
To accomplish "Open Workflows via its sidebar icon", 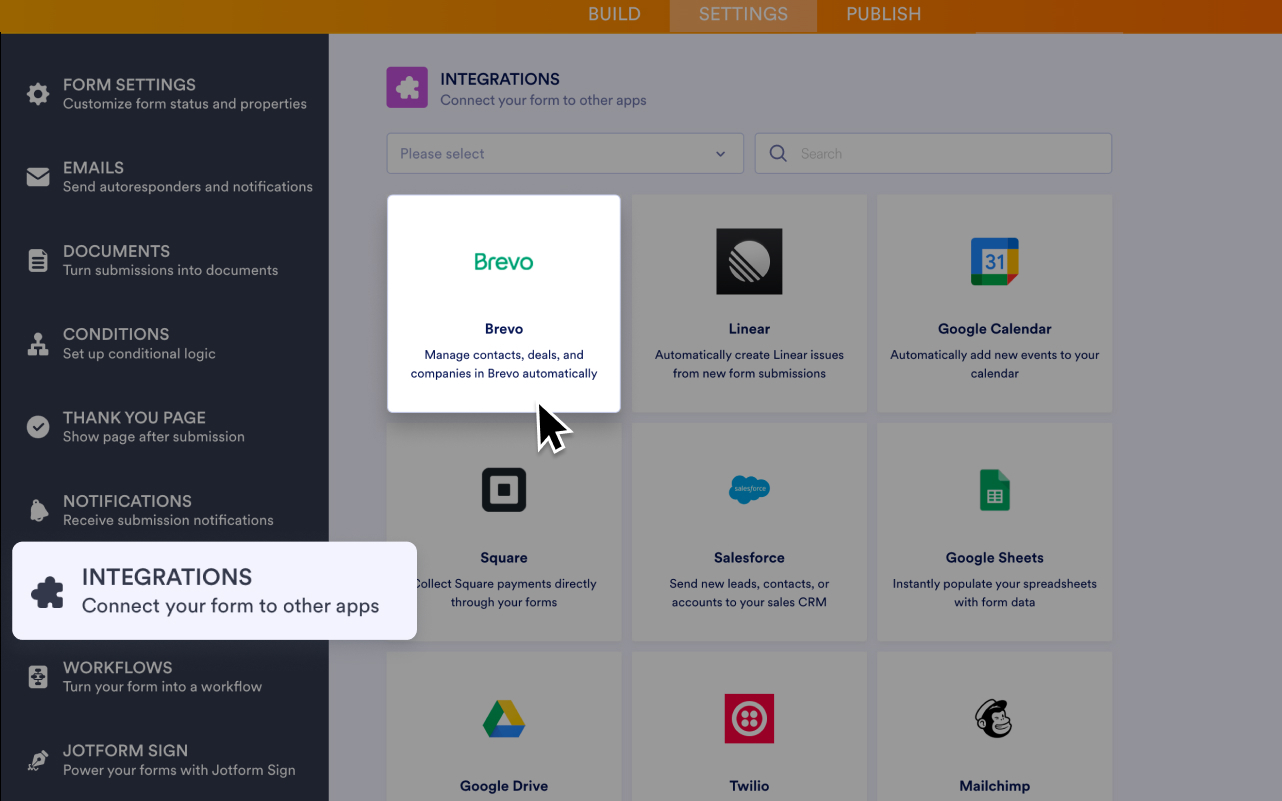I will (37, 676).
